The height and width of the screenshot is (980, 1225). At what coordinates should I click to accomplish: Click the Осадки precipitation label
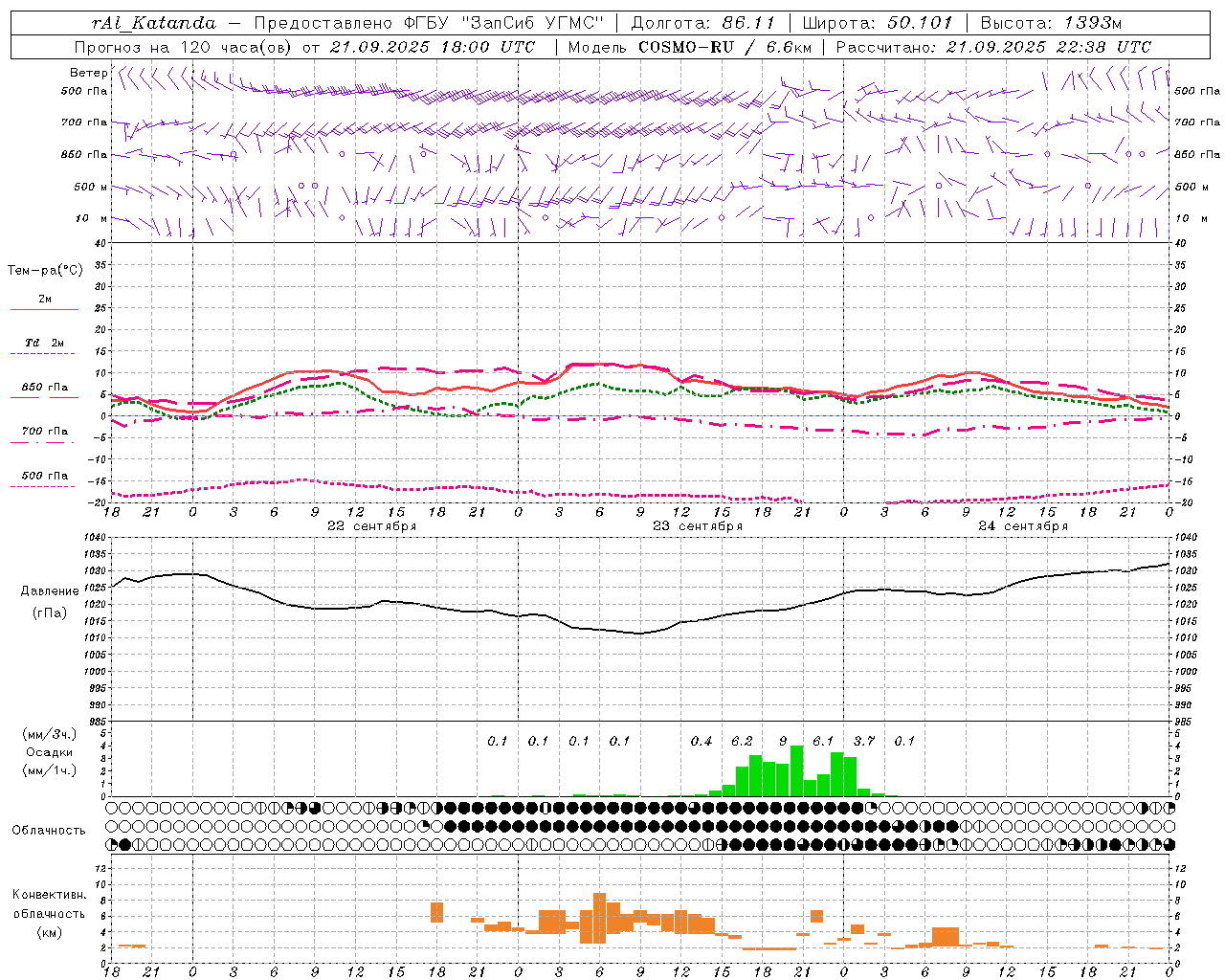[x=49, y=752]
